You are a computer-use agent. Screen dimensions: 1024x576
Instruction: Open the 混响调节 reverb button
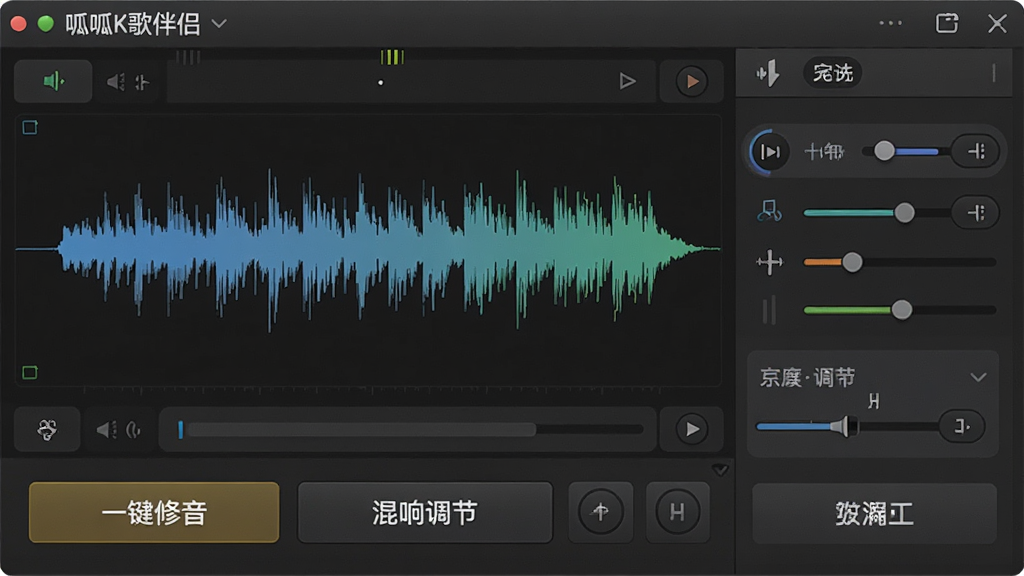425,513
